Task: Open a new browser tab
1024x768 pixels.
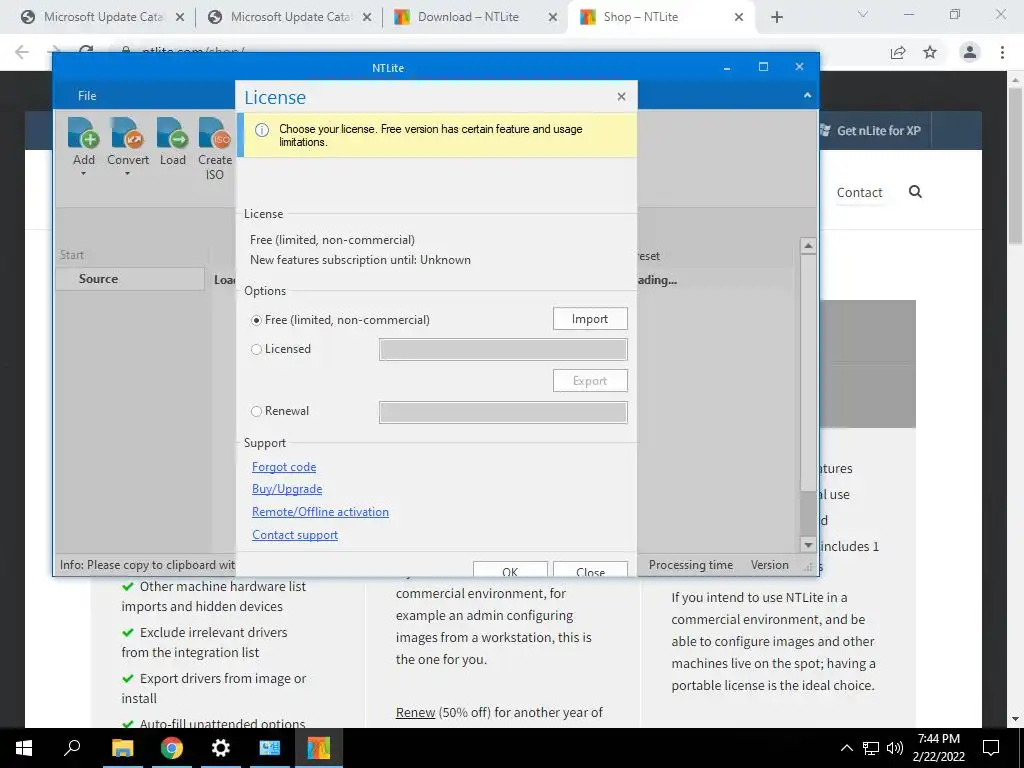Action: [776, 17]
